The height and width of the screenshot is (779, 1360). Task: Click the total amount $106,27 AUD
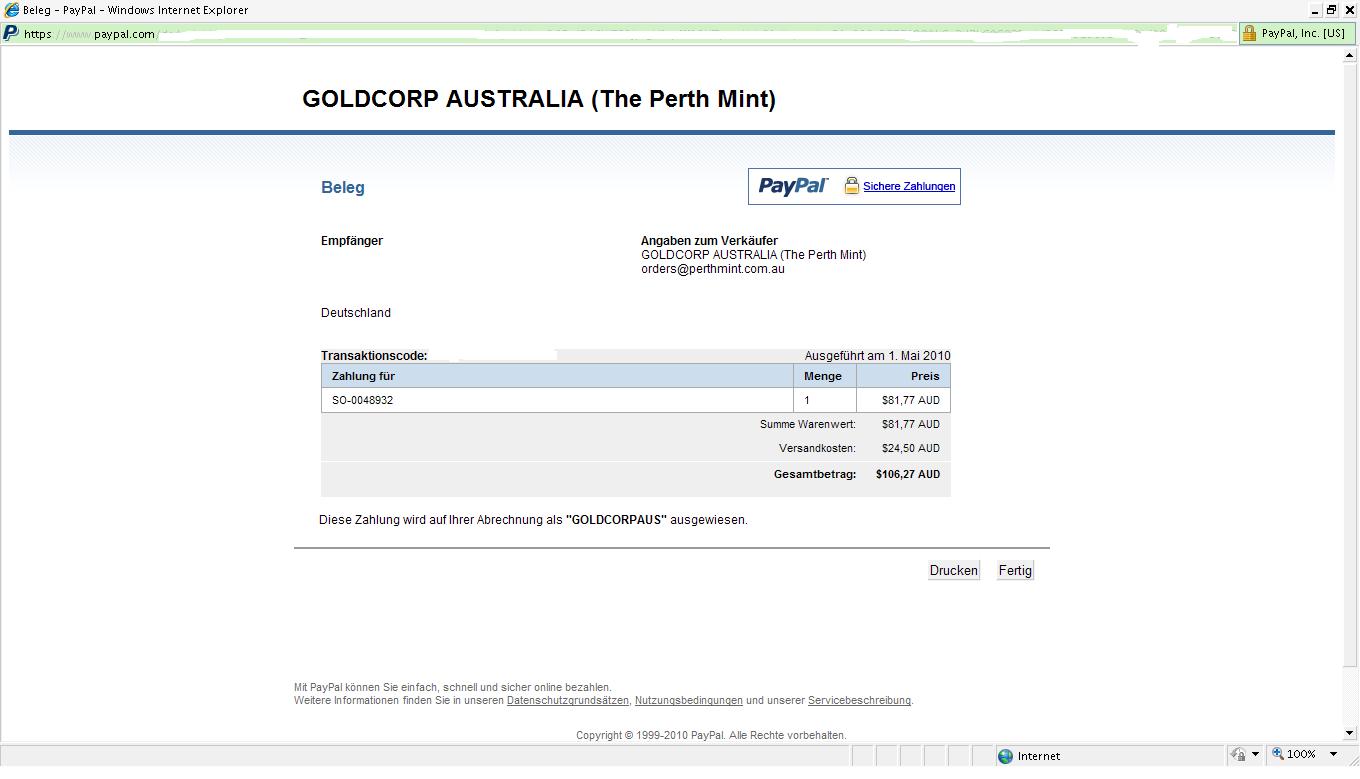coord(908,474)
